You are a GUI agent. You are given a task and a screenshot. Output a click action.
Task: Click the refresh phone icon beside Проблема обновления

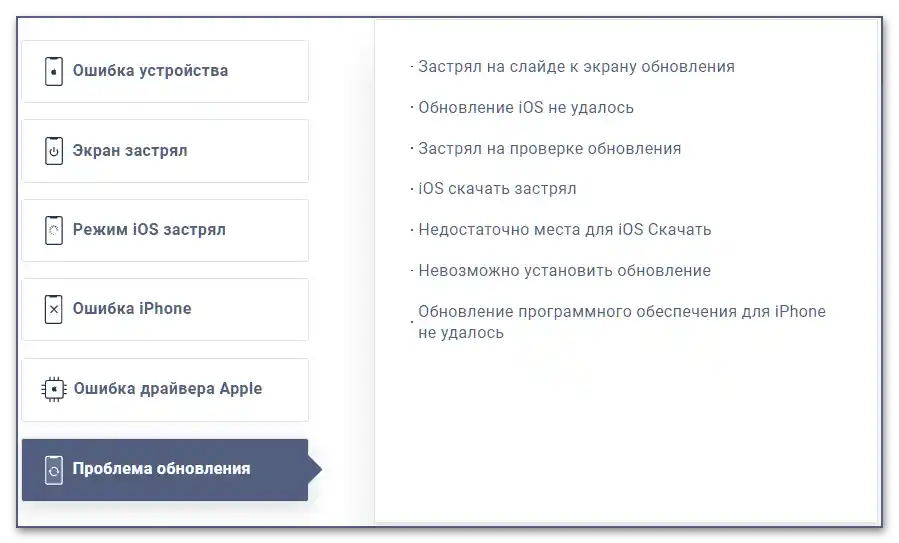[x=54, y=470]
